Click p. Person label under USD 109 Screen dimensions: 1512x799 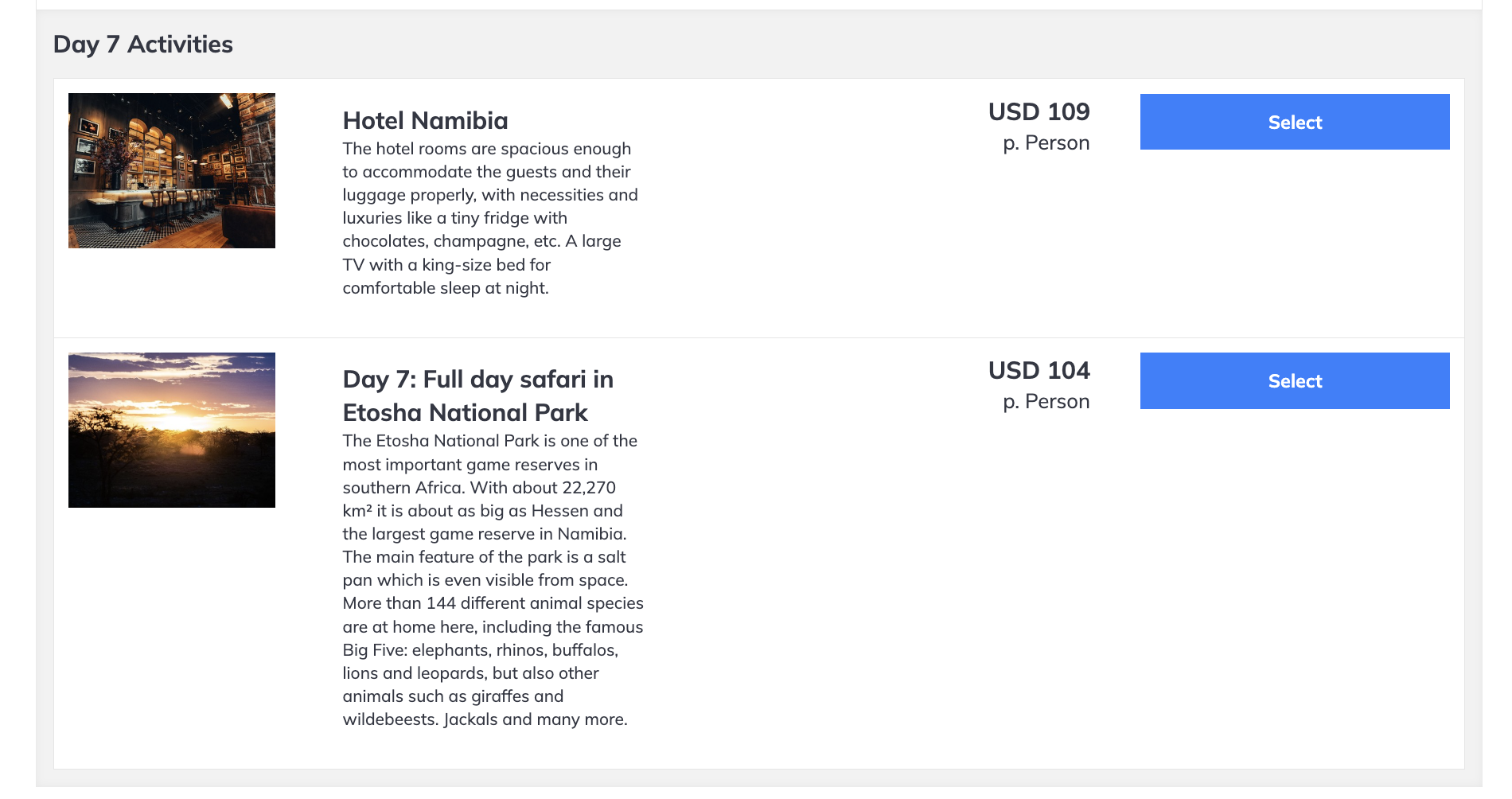tap(1046, 143)
